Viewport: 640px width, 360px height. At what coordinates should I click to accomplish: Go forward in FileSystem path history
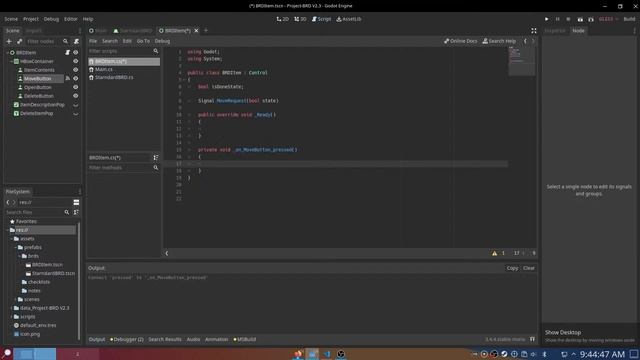pos(14,202)
